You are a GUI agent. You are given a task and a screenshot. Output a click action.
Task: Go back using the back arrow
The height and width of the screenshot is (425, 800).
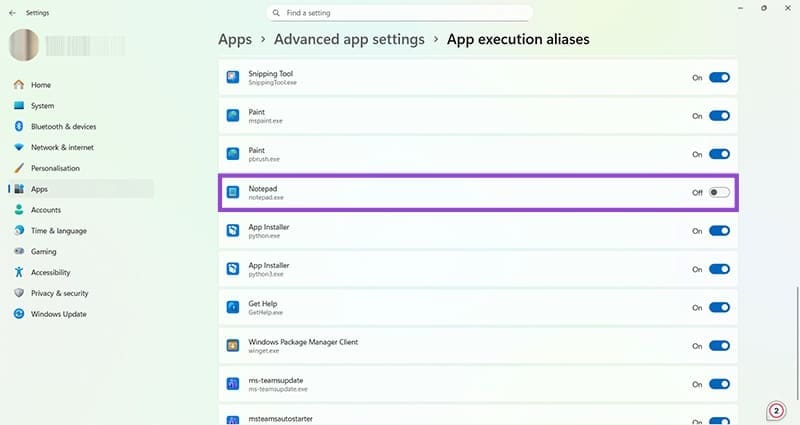(11, 13)
